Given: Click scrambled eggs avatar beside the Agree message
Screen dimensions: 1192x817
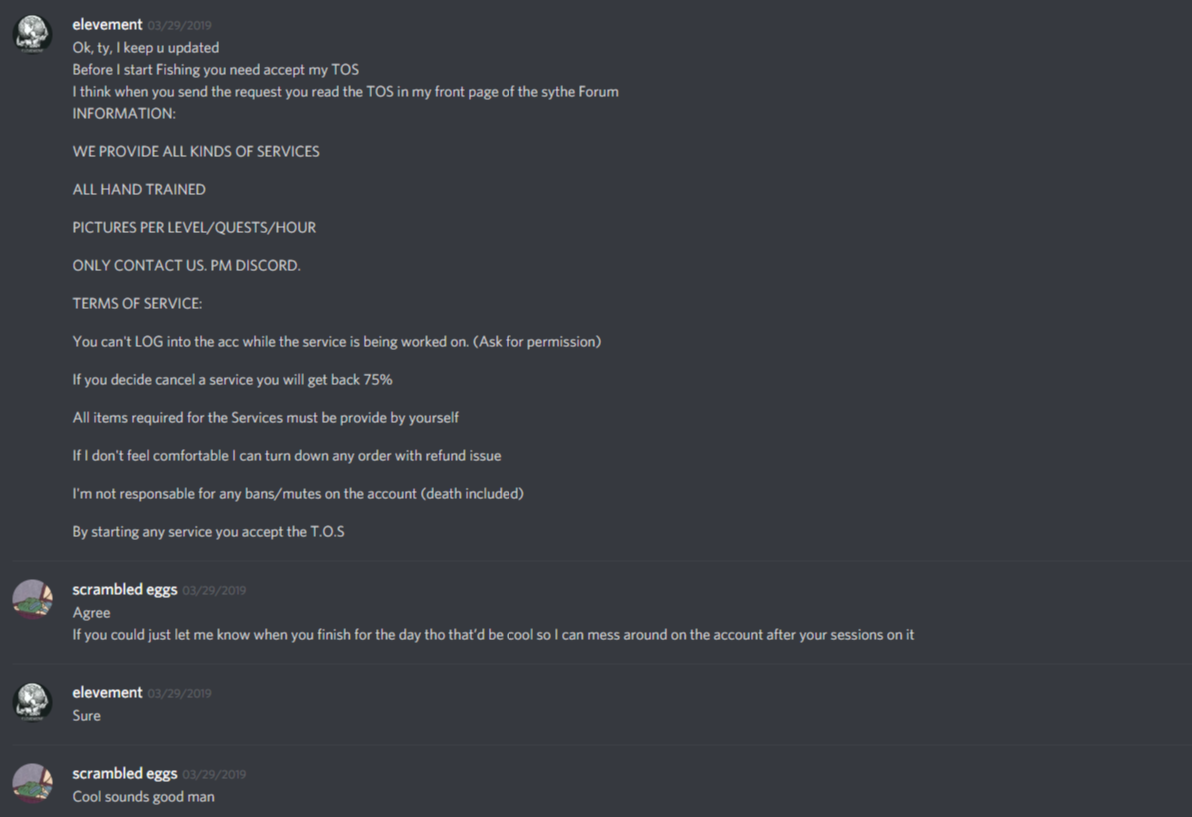Looking at the screenshot, I should click(x=33, y=599).
